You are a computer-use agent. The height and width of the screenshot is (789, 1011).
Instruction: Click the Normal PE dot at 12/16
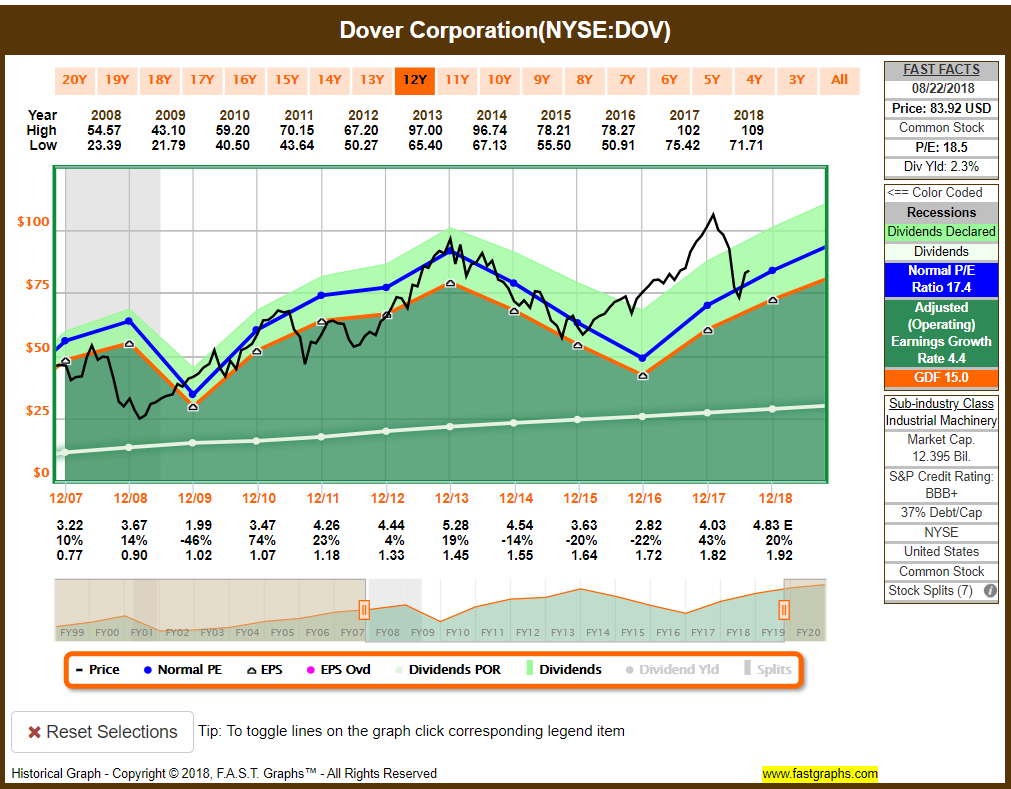point(643,358)
